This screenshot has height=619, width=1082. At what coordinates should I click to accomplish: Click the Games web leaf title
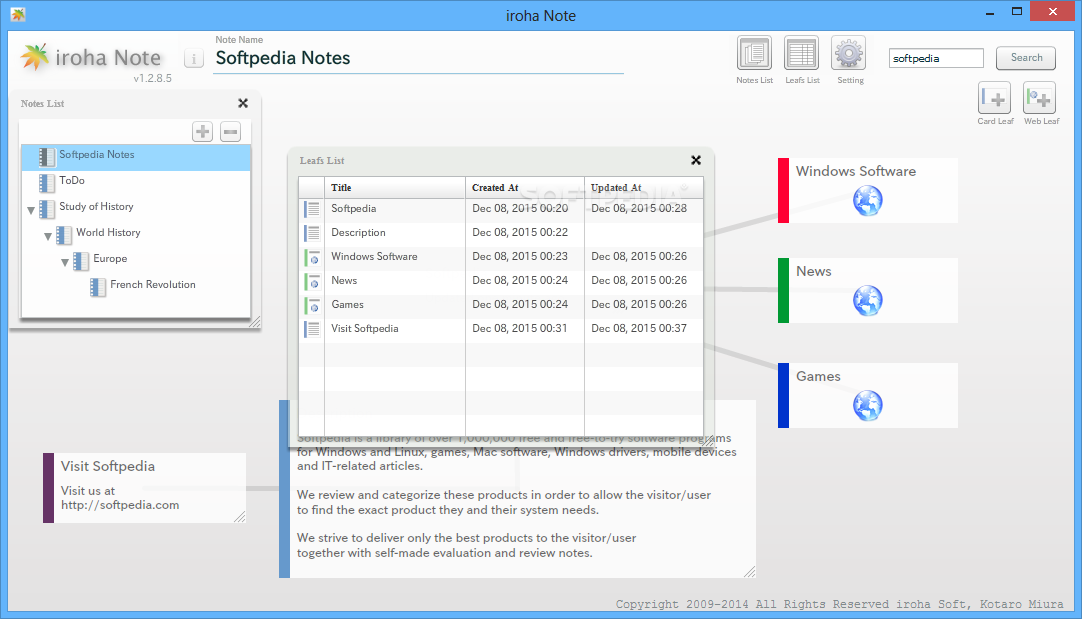click(818, 376)
